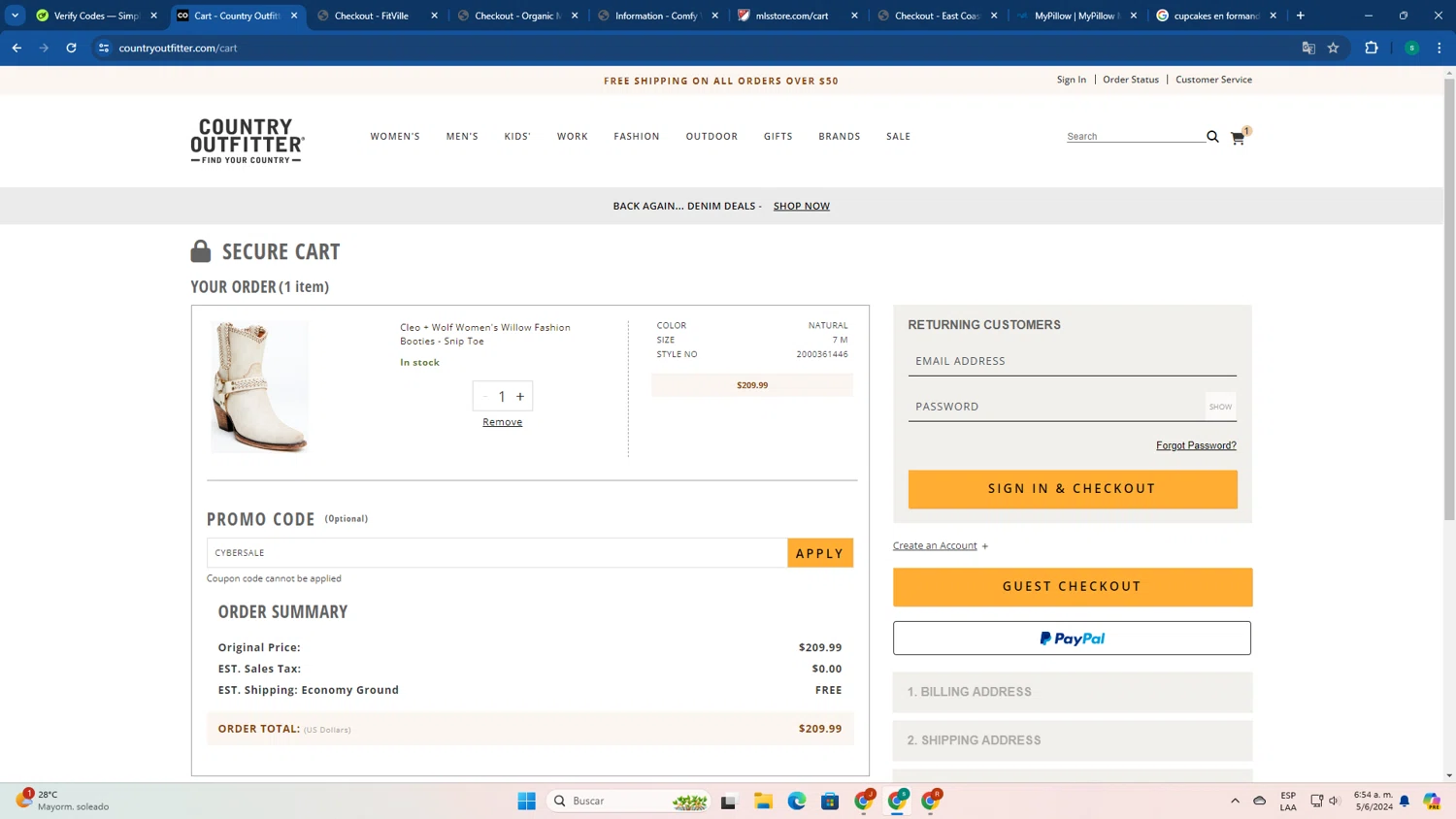
Task: Open the FASHION menu
Action: point(637,137)
